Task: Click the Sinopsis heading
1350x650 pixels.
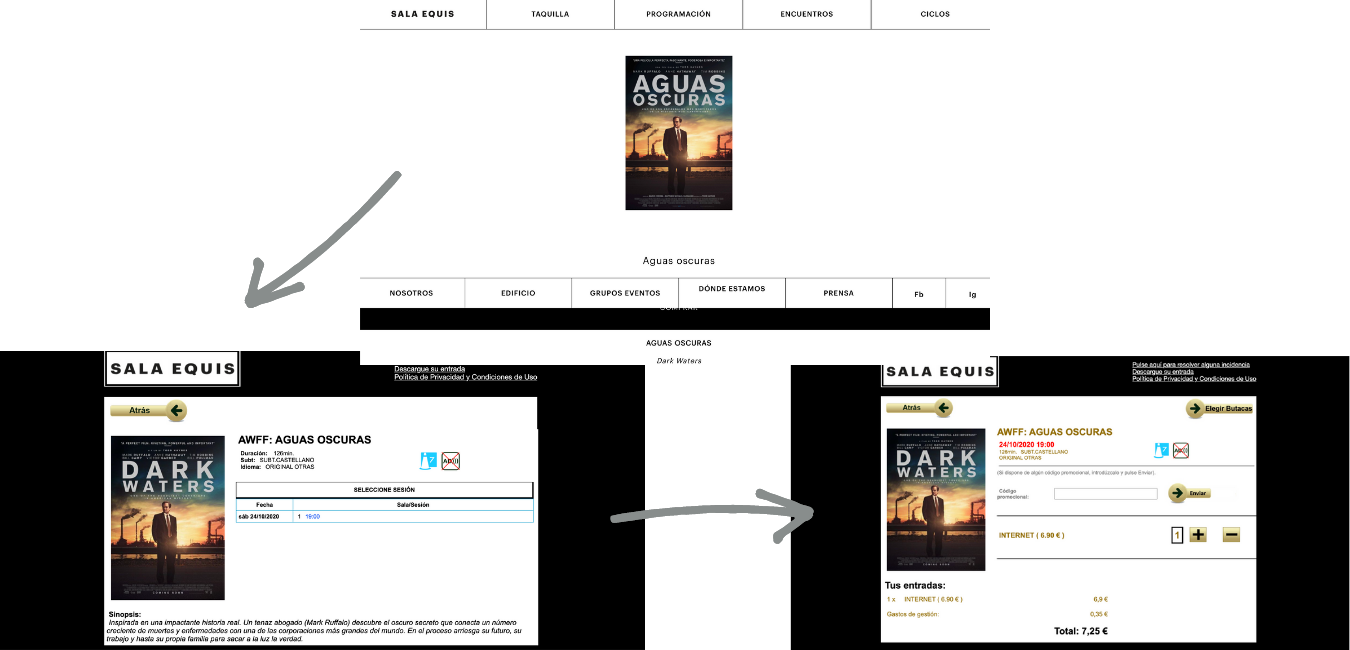Action: coord(125,614)
